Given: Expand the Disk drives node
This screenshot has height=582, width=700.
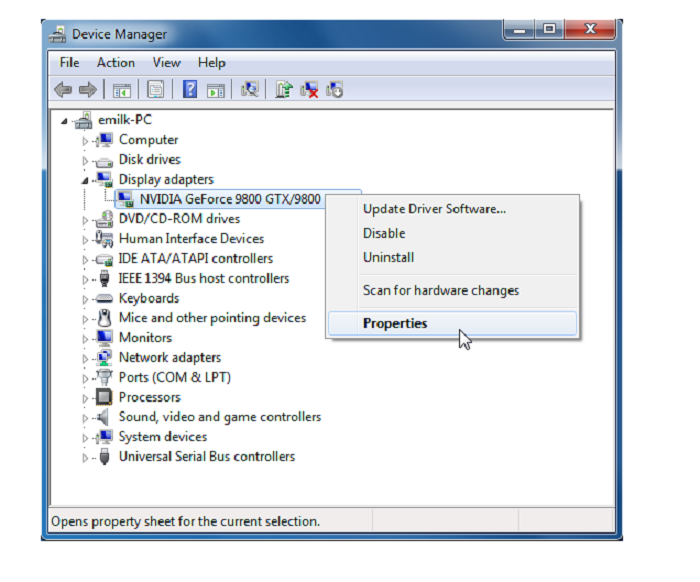Looking at the screenshot, I should point(85,161).
